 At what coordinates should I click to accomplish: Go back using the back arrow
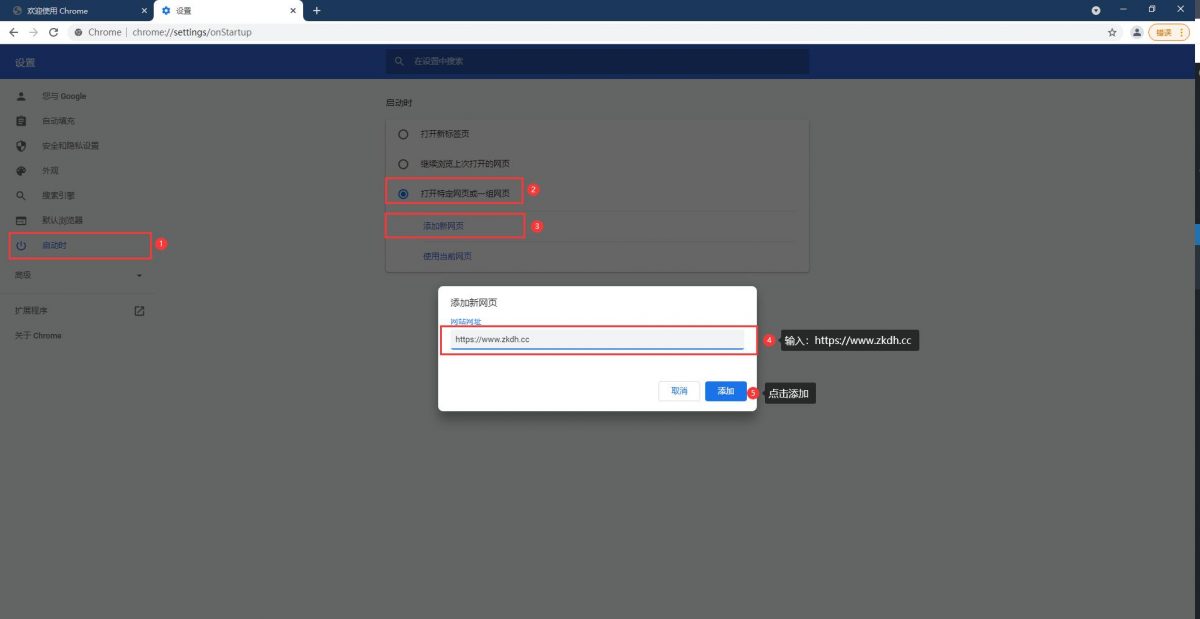(x=13, y=32)
